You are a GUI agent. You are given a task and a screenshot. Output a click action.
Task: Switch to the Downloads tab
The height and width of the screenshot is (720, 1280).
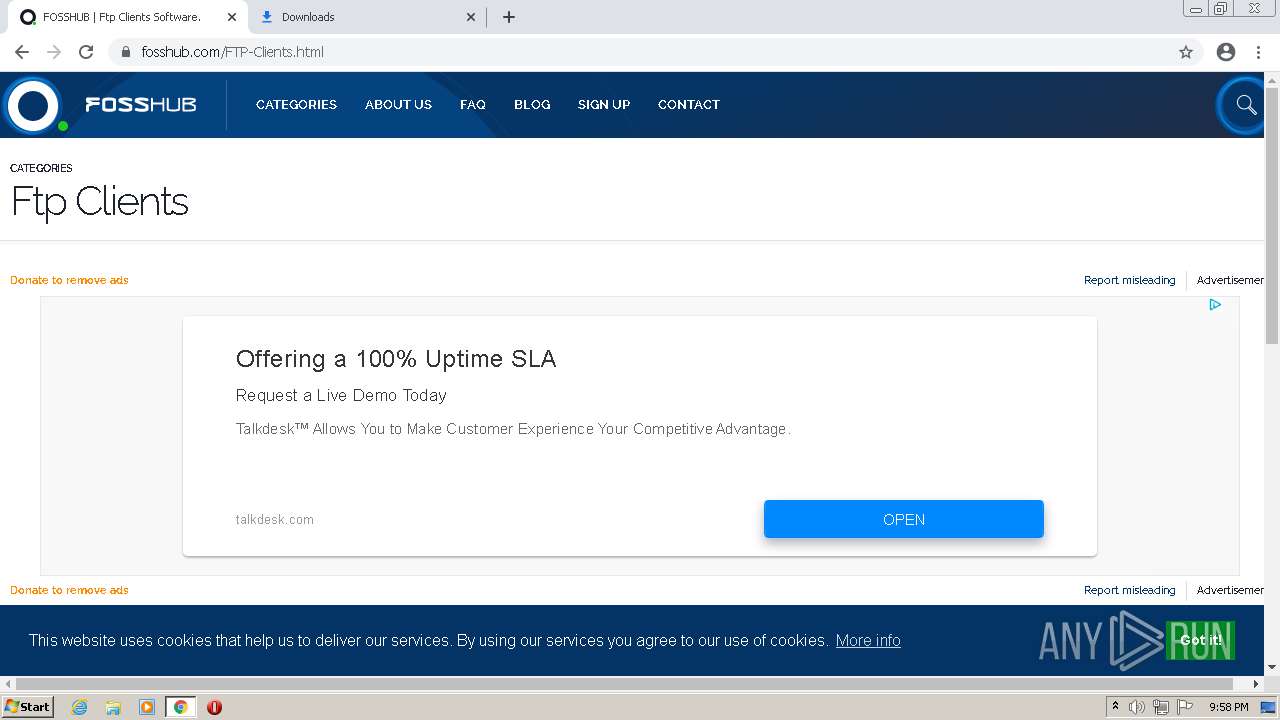point(365,17)
